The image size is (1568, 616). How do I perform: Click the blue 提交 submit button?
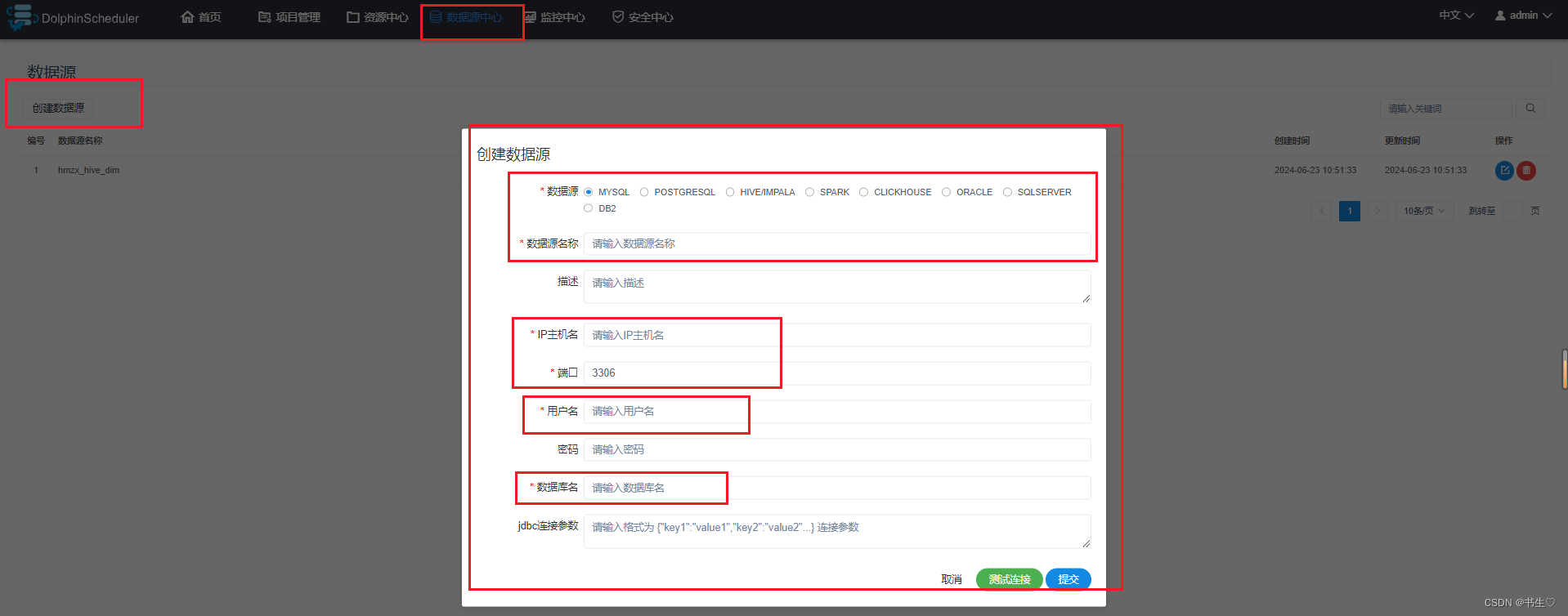[x=1068, y=579]
